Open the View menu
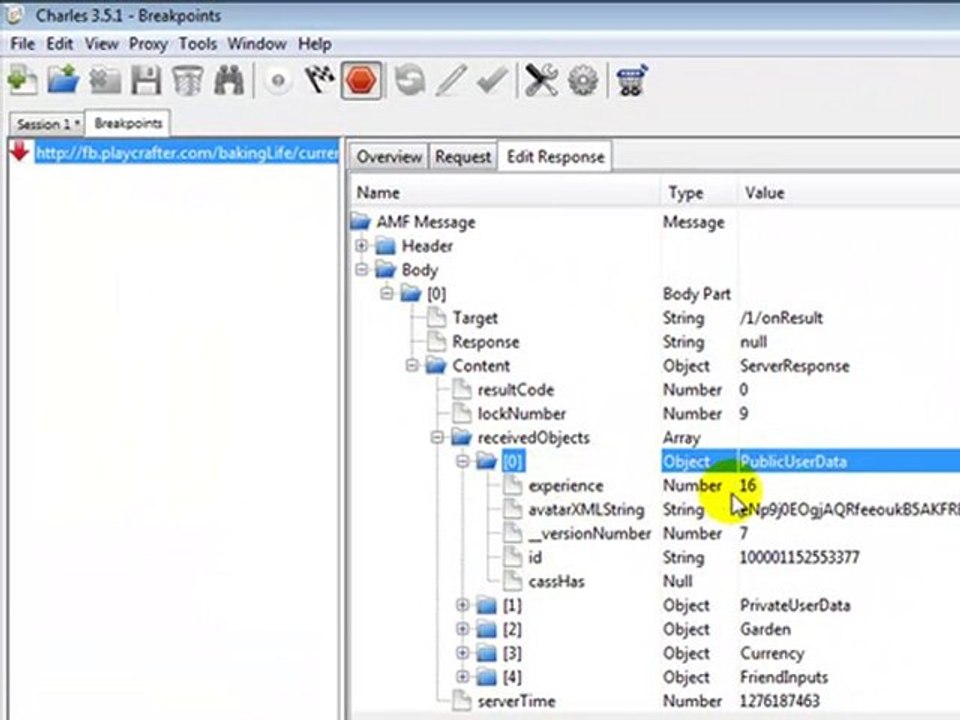This screenshot has width=960, height=720. tap(101, 44)
